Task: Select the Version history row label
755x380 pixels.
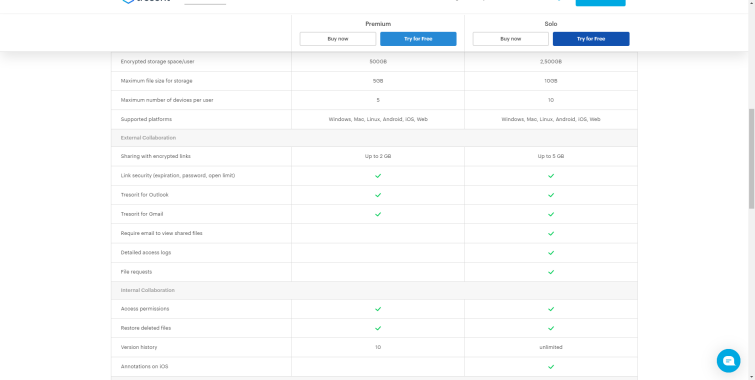Action: [139, 347]
